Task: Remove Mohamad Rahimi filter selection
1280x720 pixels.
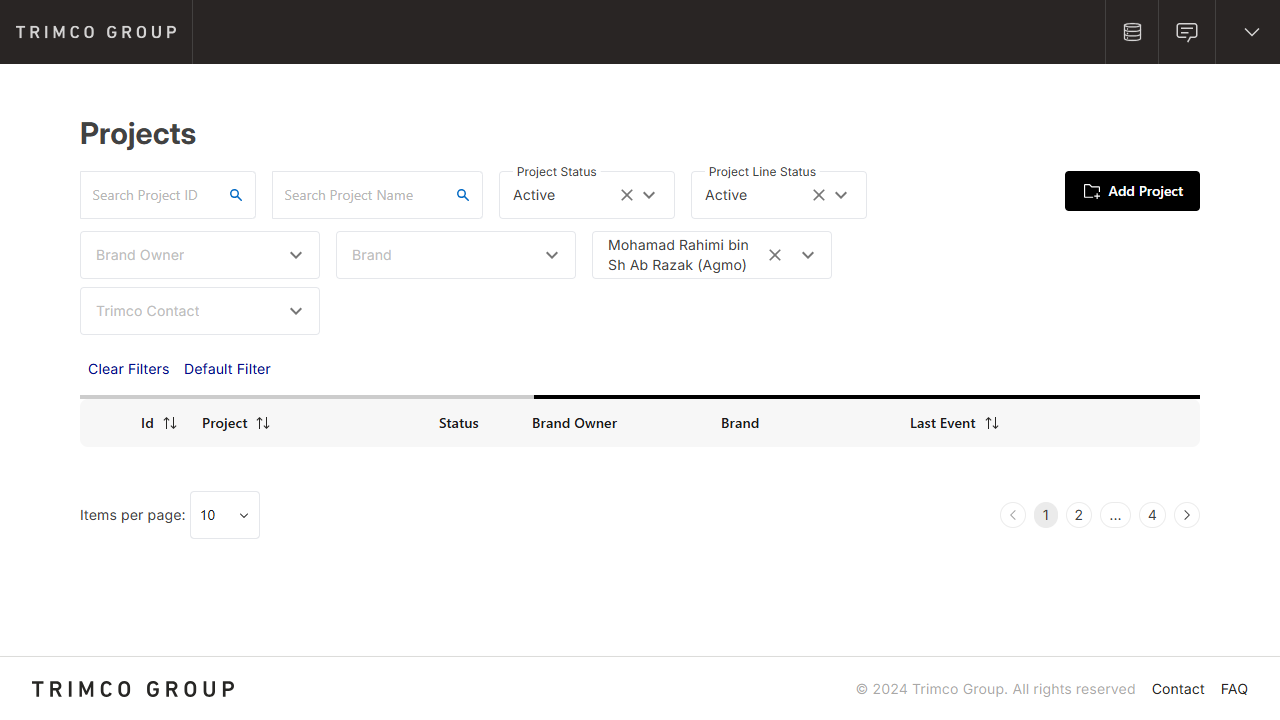Action: coord(775,255)
